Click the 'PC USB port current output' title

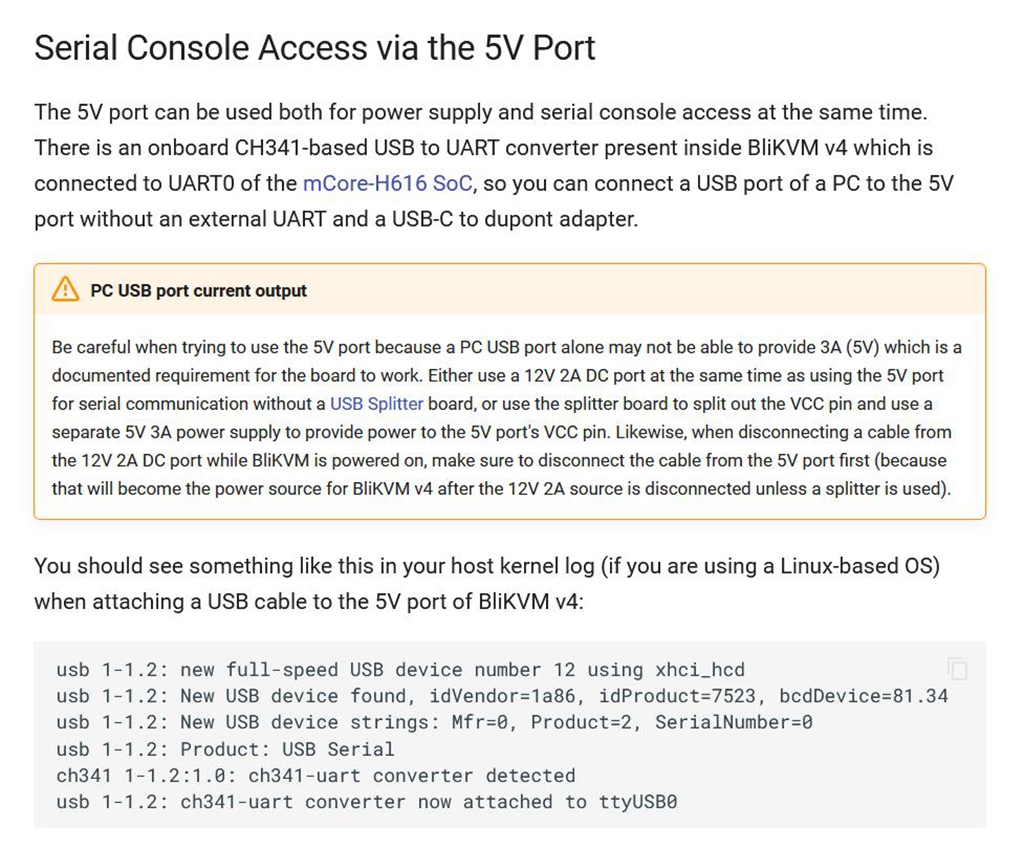(x=198, y=291)
